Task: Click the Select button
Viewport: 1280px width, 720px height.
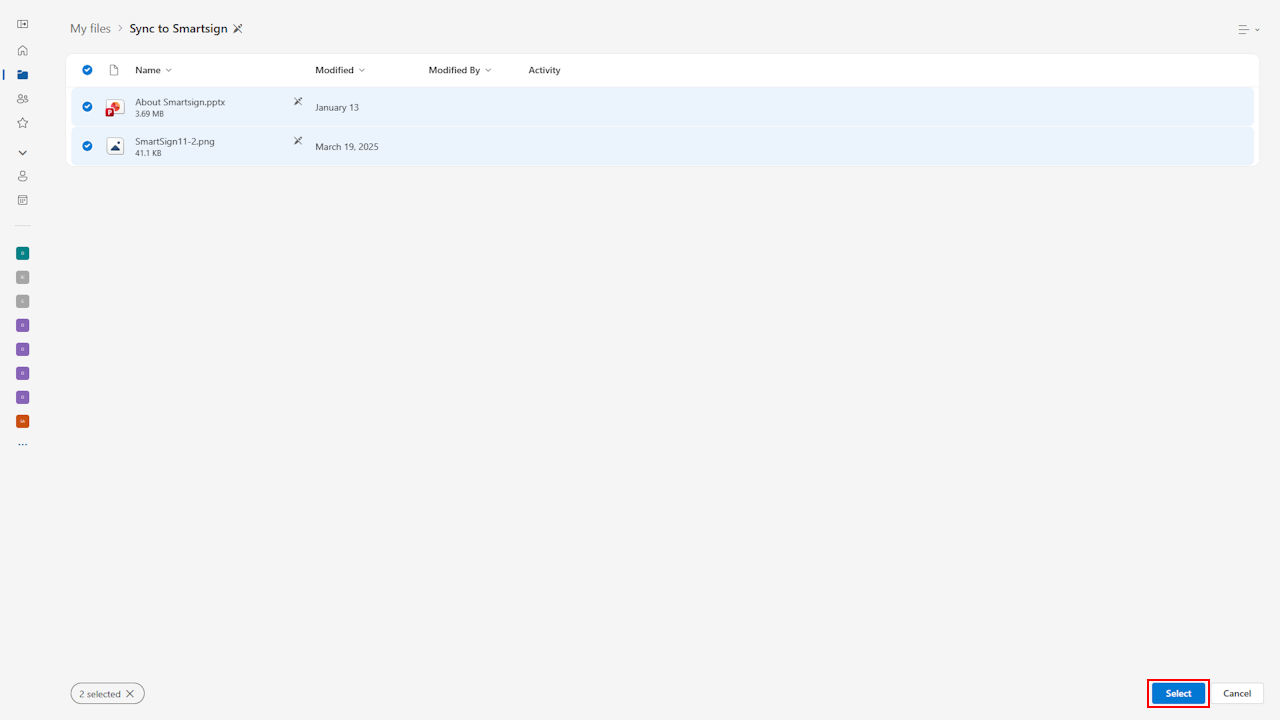Action: pyautogui.click(x=1178, y=693)
